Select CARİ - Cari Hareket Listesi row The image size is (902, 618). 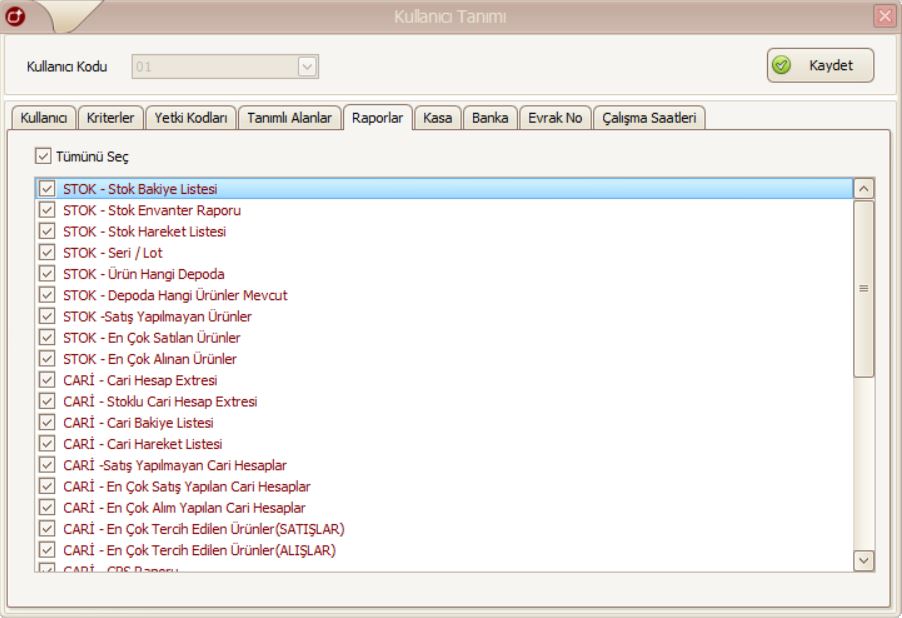[142, 443]
